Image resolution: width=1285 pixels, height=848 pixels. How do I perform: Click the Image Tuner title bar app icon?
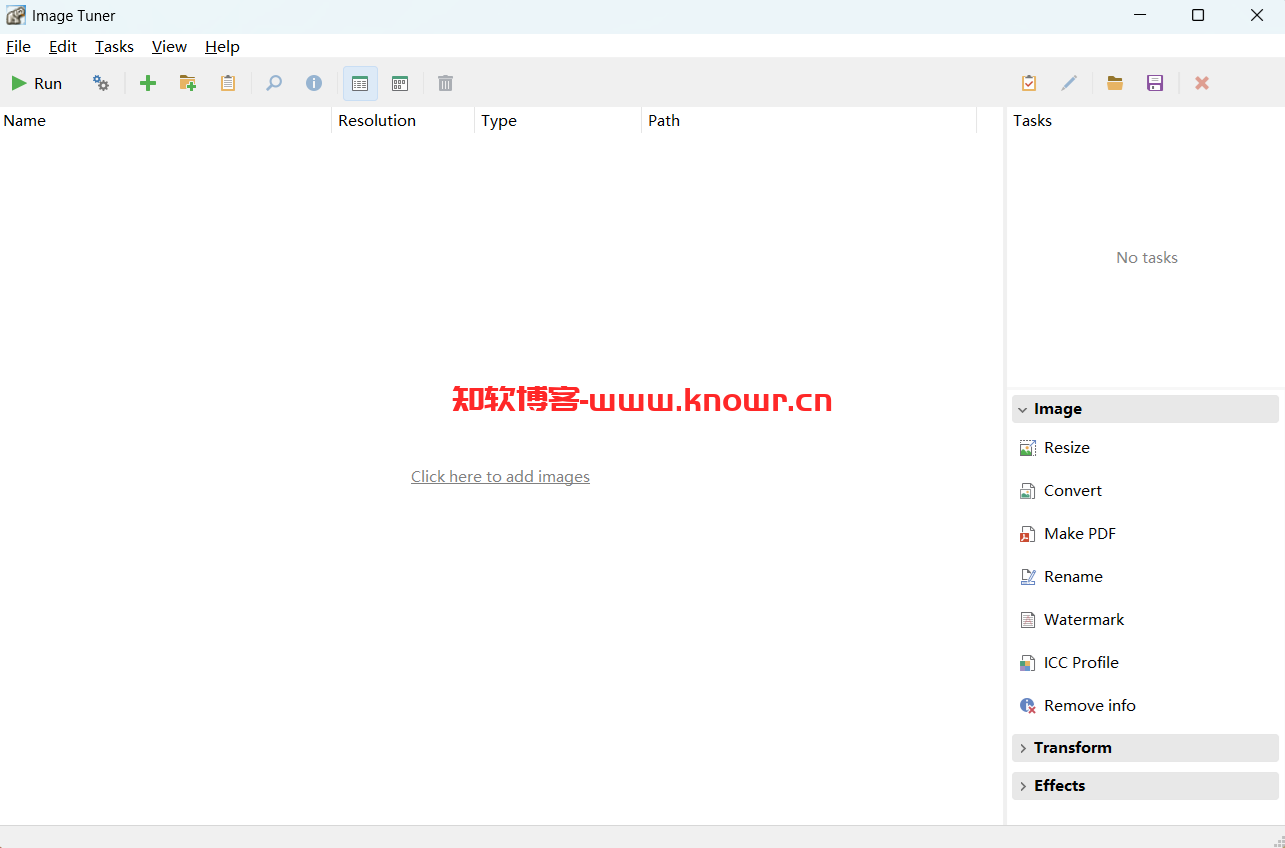(x=16, y=15)
